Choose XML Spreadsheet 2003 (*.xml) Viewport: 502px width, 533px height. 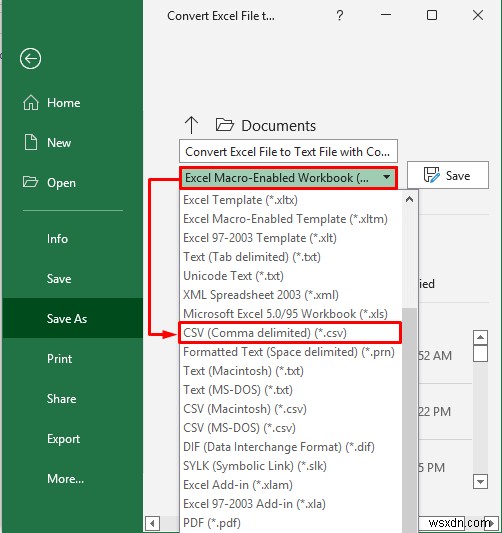tap(290, 295)
